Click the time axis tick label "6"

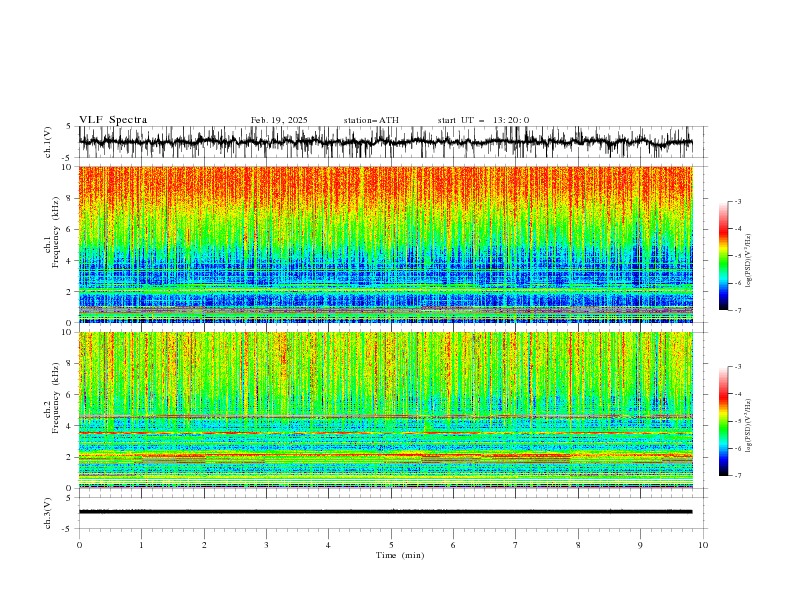[453, 545]
